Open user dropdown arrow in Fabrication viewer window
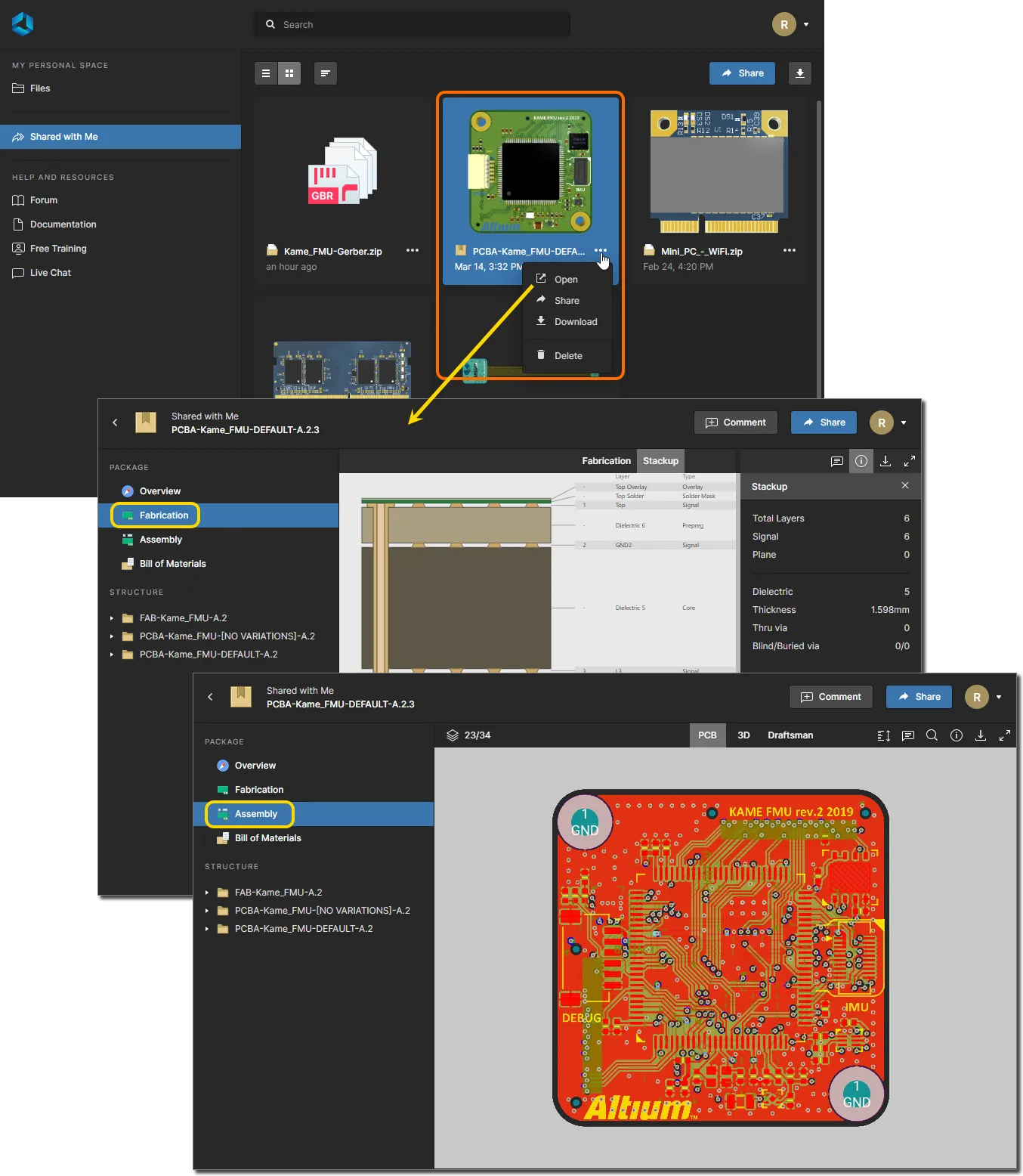The width and height of the screenshot is (1023, 1176). coord(904,423)
